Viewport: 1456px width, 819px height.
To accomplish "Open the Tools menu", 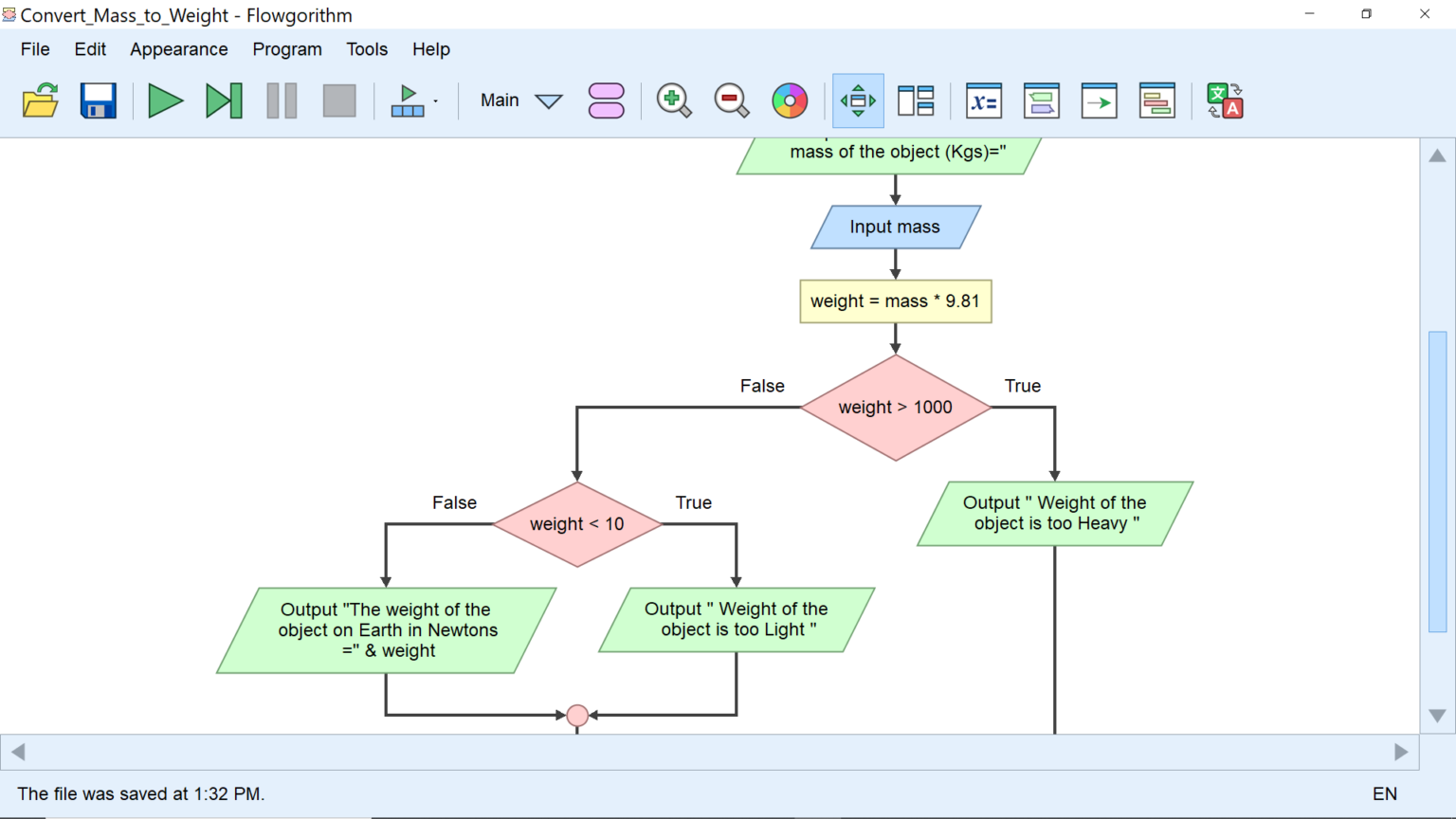I will [367, 49].
